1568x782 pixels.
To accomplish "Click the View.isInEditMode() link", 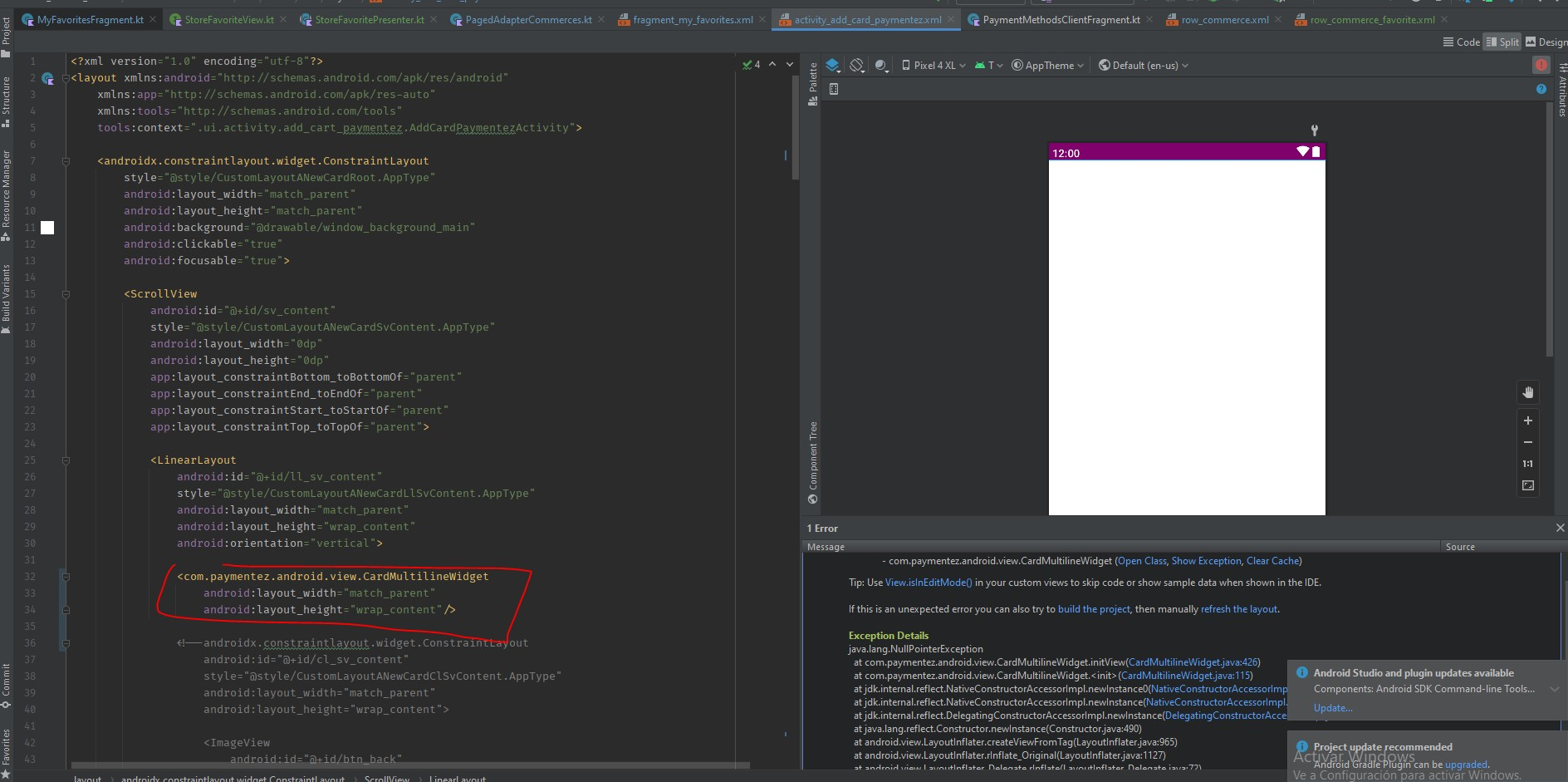I will click(x=929, y=583).
